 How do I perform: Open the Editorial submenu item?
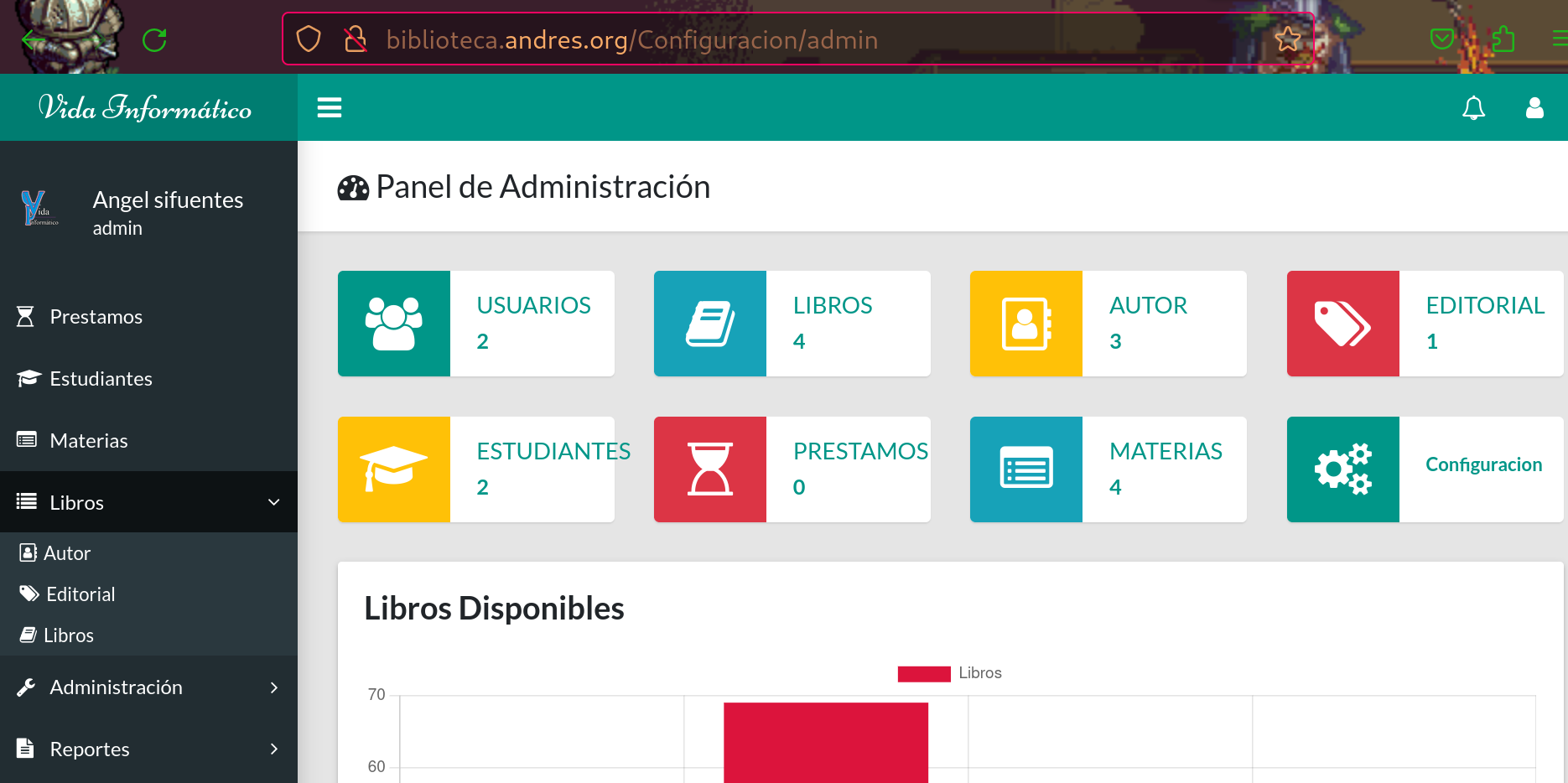(x=148, y=594)
